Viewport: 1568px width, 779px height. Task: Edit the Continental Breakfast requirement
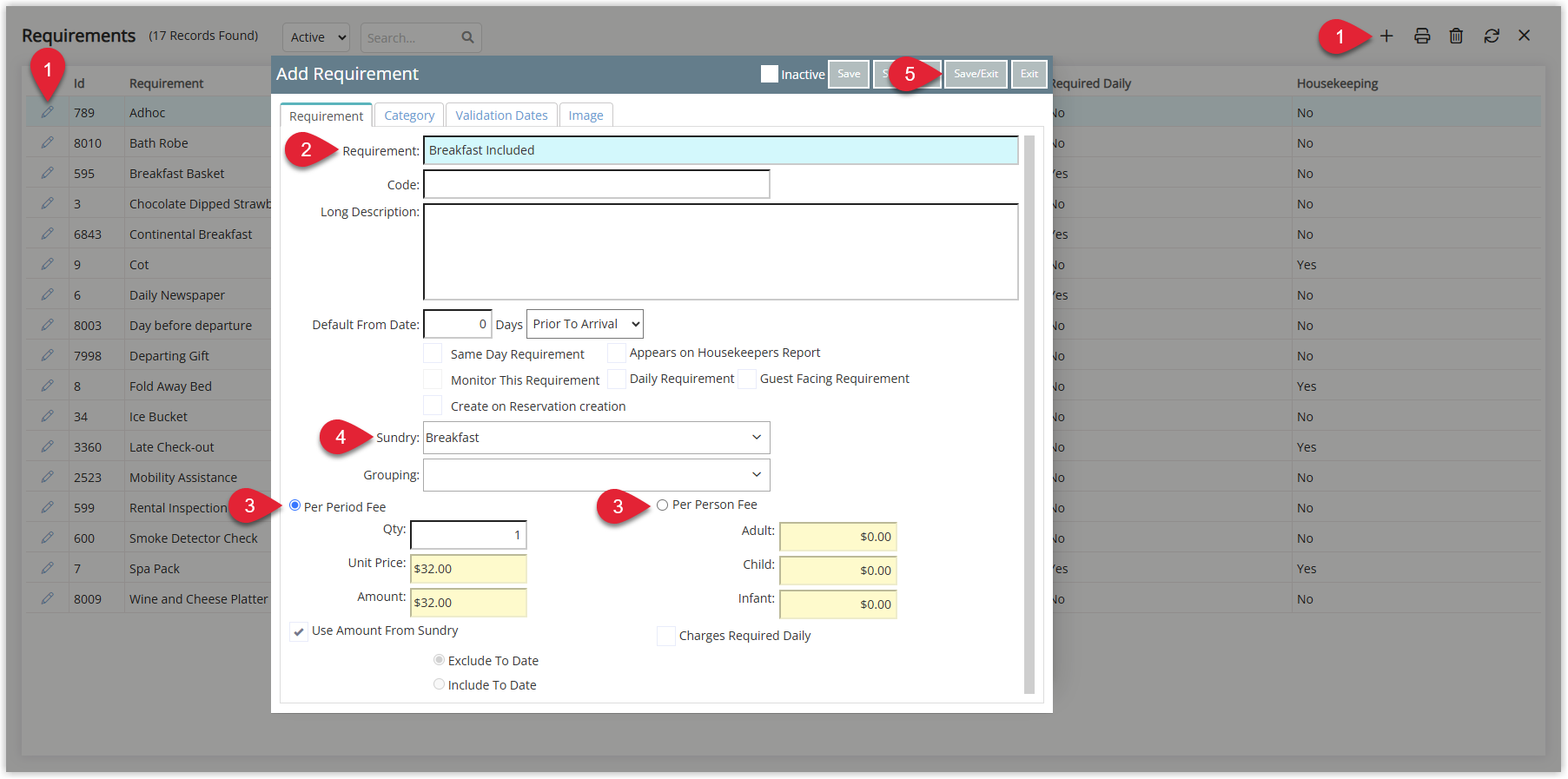click(47, 234)
